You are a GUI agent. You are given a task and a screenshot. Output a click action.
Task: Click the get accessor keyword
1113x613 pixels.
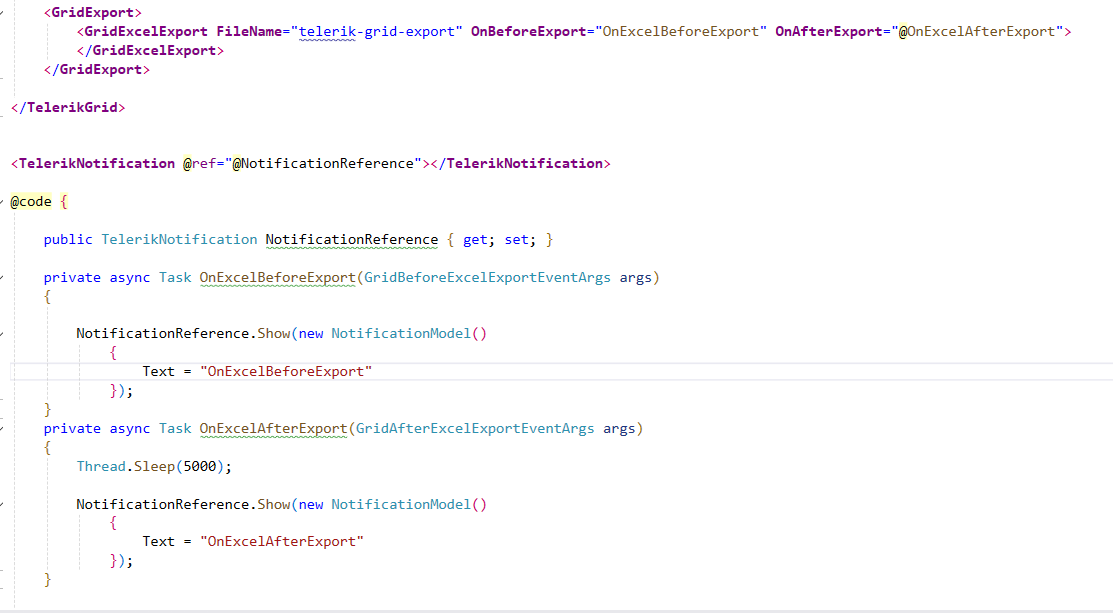pyautogui.click(x=475, y=239)
